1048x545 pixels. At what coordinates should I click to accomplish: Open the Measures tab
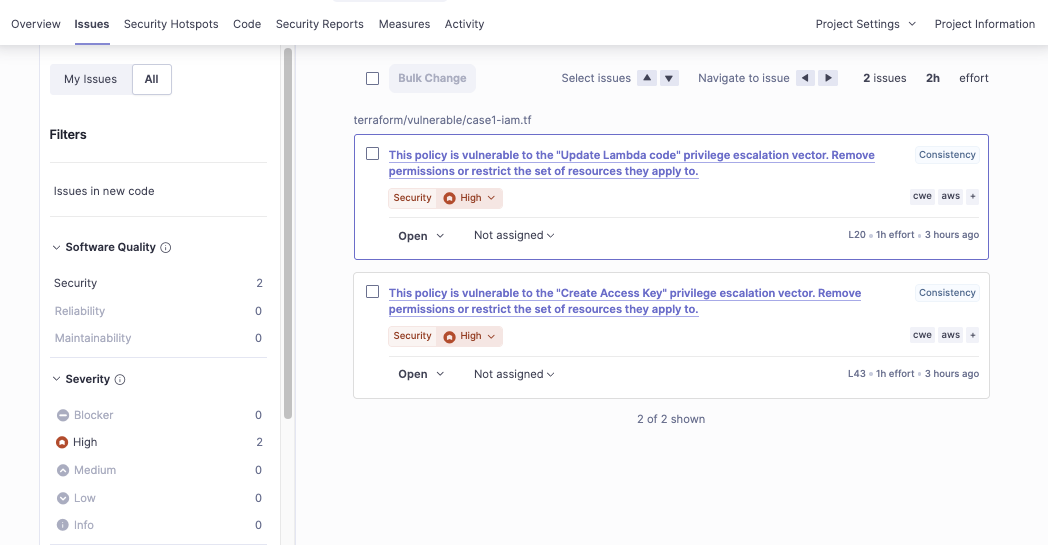tap(404, 24)
